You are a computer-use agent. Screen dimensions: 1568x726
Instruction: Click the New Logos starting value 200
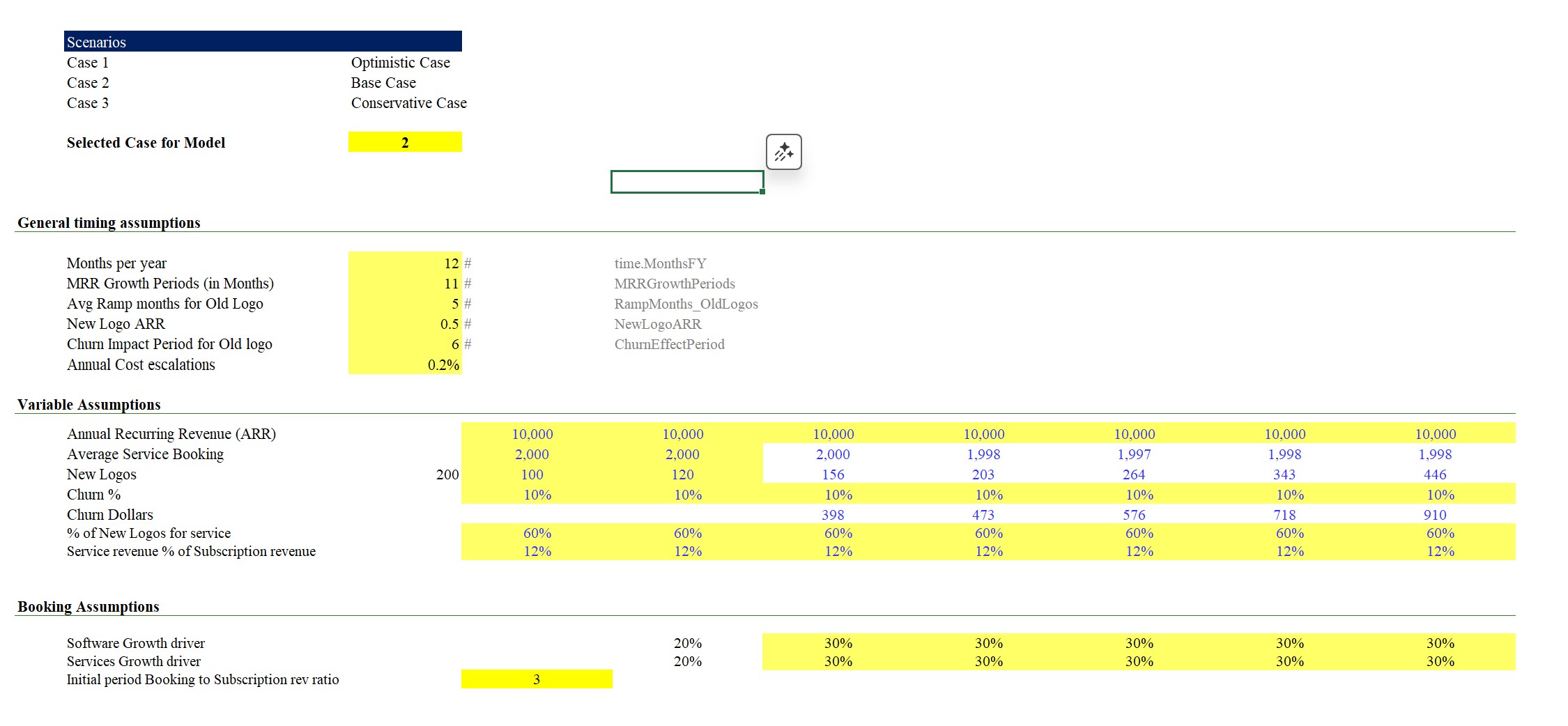coord(446,474)
